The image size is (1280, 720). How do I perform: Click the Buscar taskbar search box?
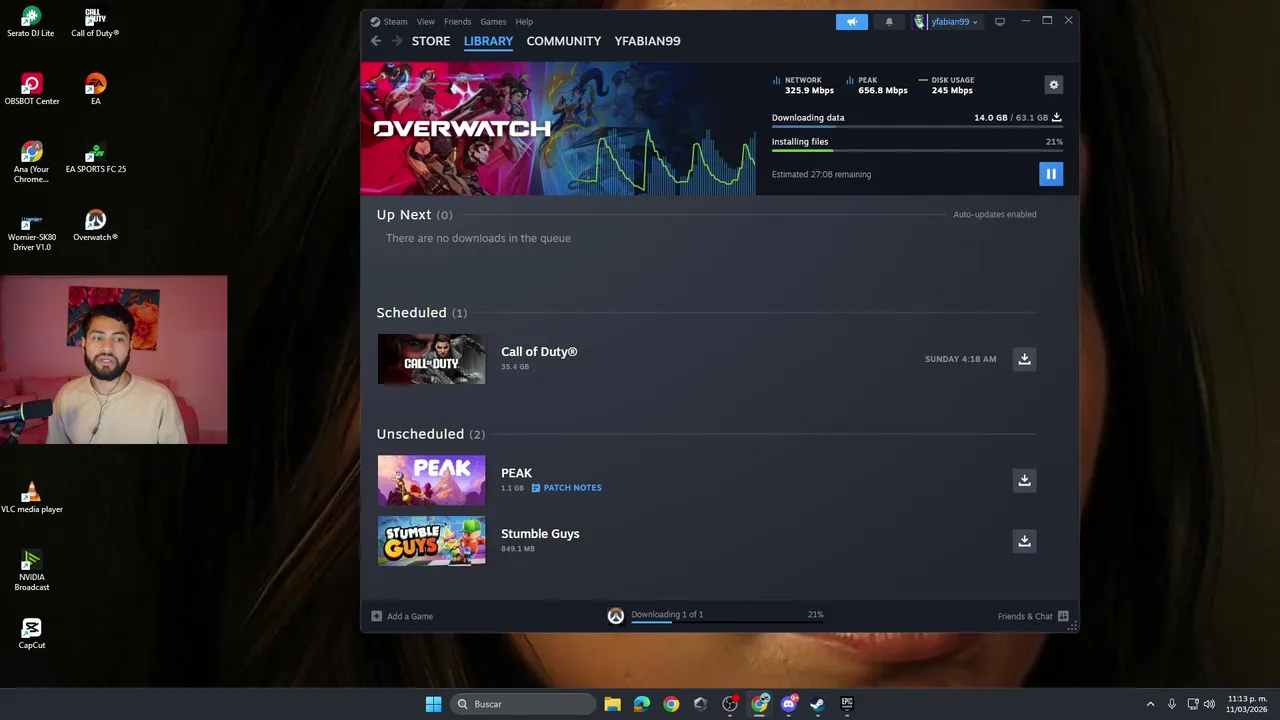pos(524,704)
